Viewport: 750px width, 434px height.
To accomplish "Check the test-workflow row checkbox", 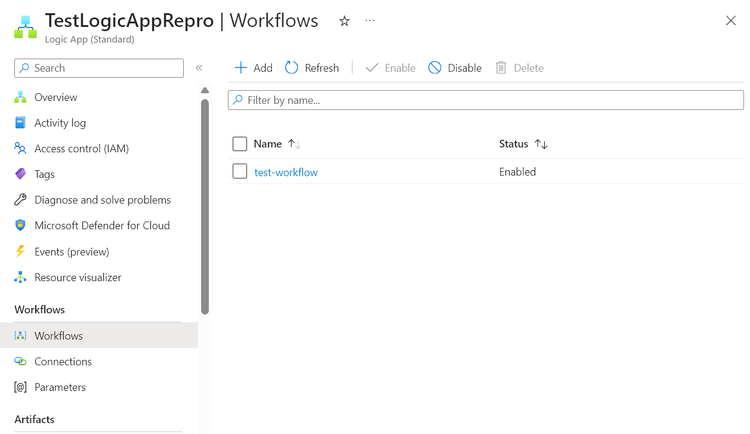I will click(240, 172).
